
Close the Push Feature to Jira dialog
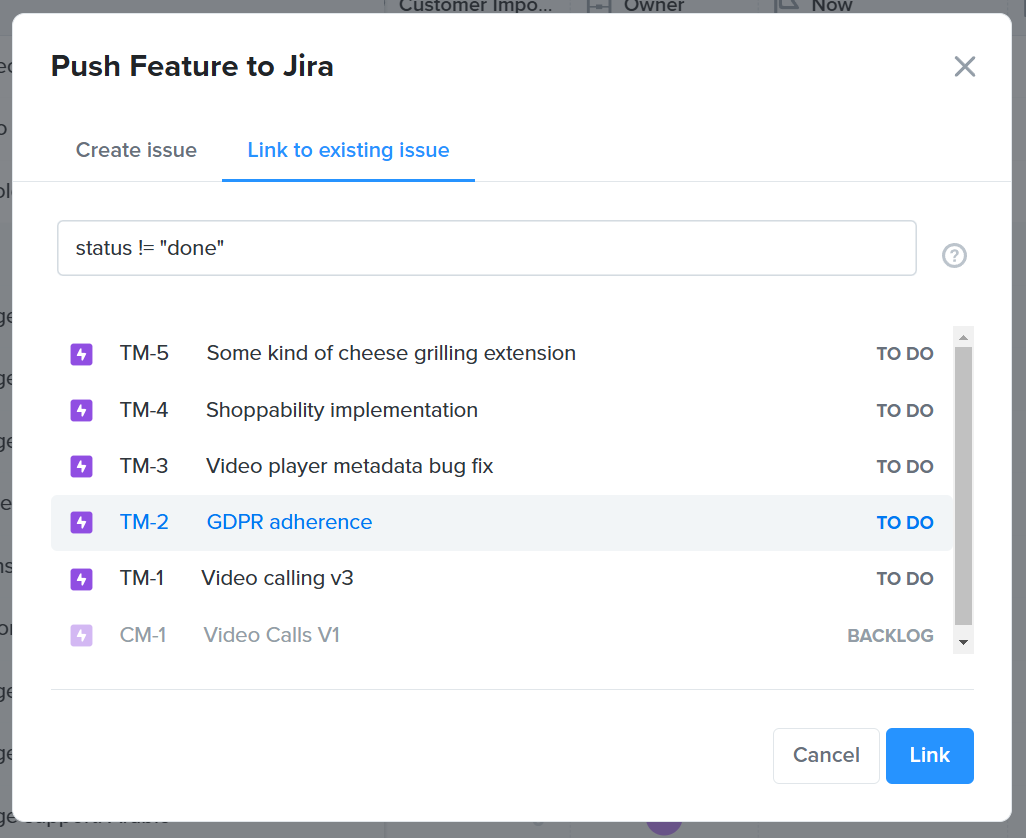964,66
